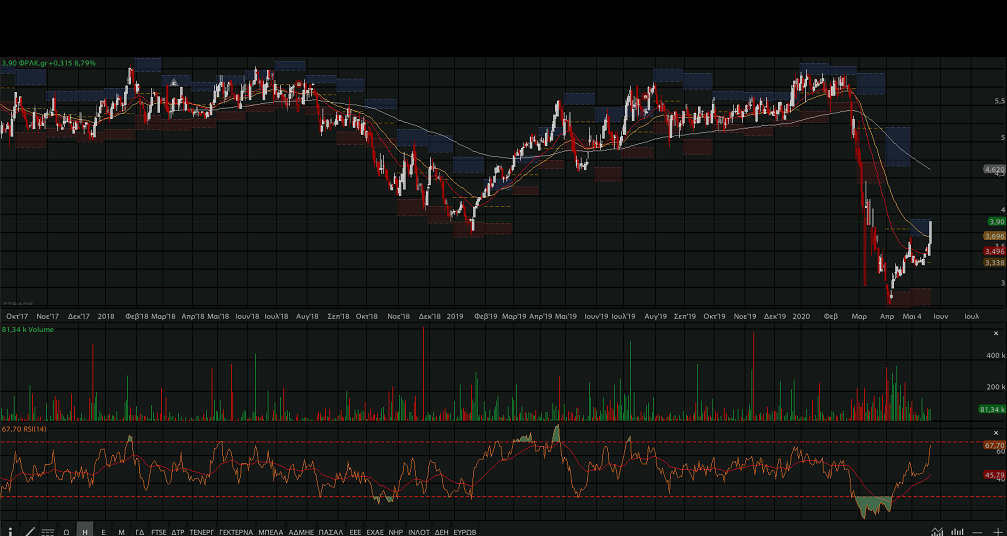Select the line drawing tool

coord(29,531)
